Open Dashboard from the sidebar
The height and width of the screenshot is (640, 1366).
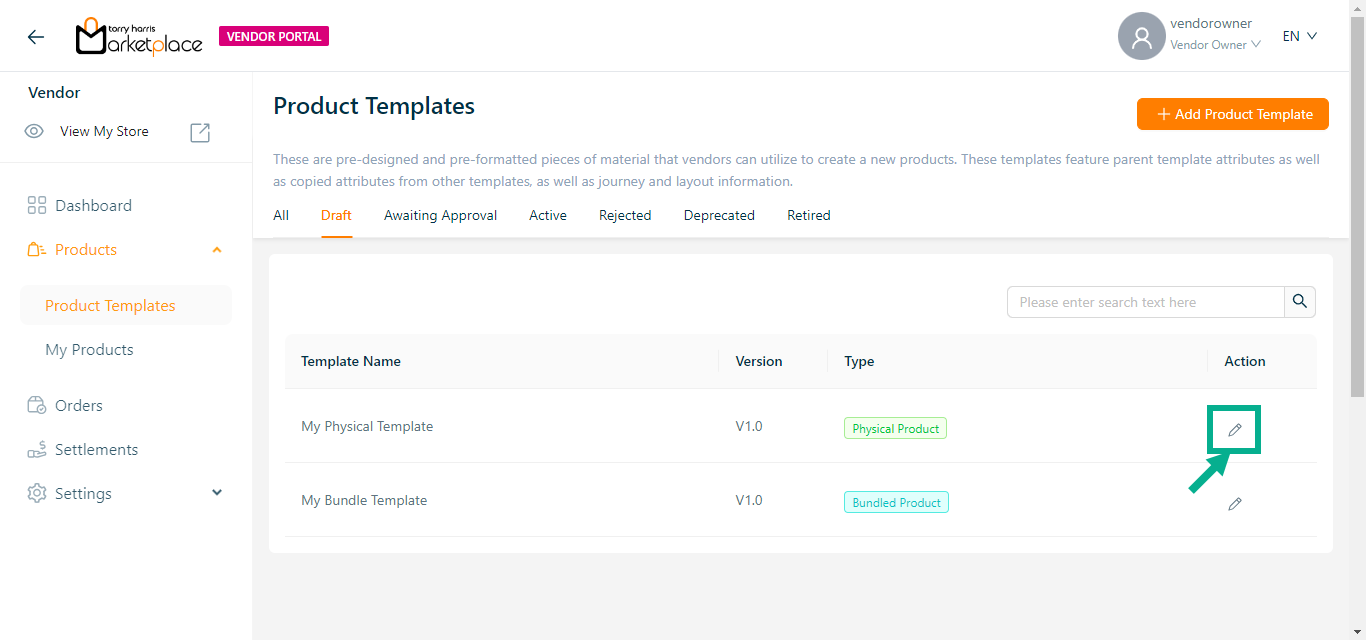93,206
